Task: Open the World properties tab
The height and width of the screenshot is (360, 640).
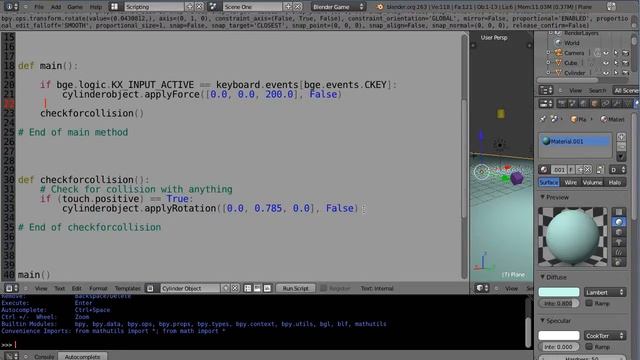Action: 584,104
